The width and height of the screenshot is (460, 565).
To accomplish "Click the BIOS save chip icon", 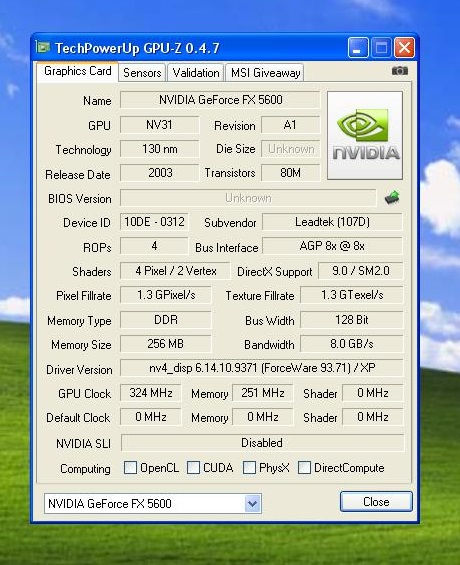I will 392,197.
